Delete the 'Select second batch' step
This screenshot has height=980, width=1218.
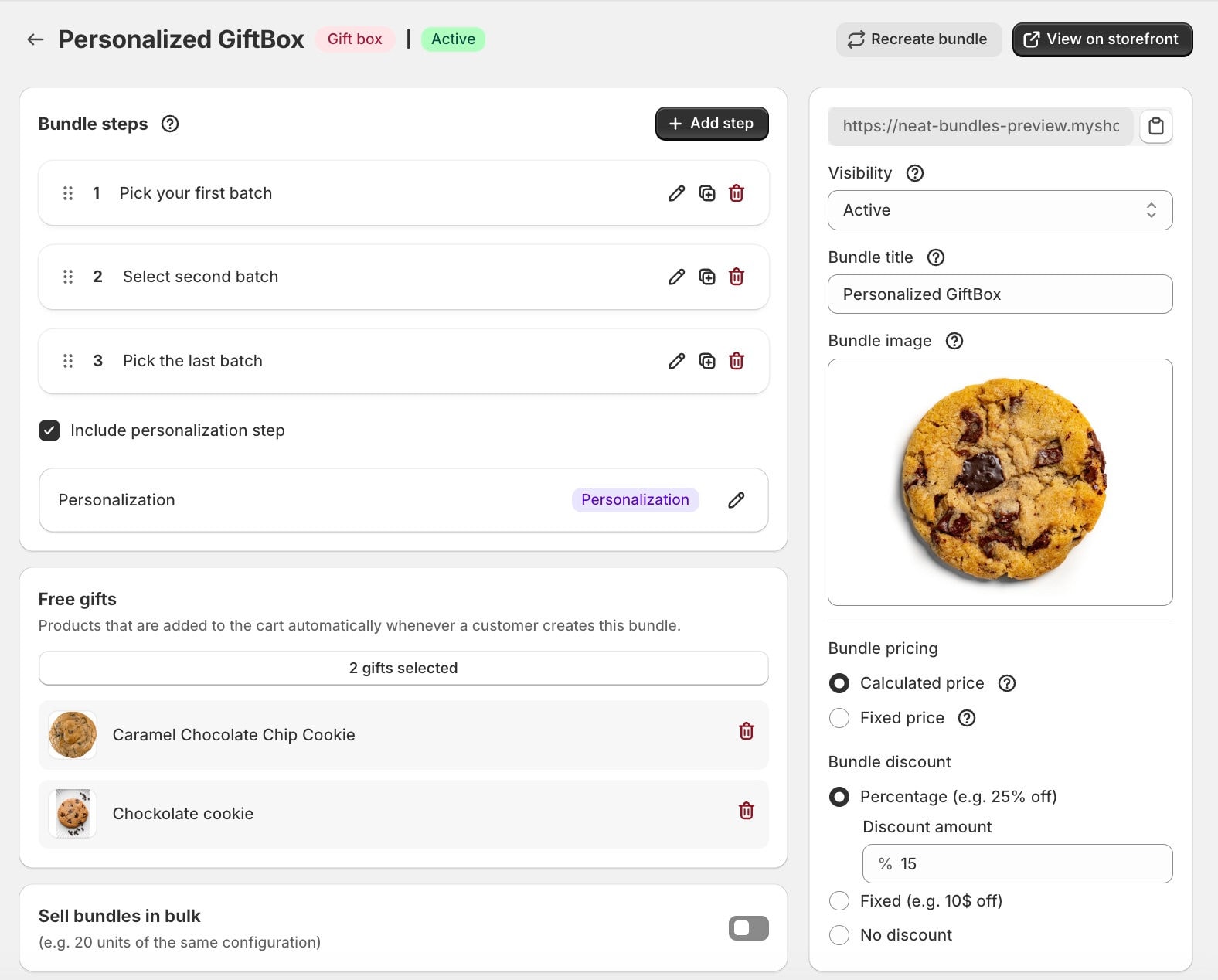coord(737,277)
